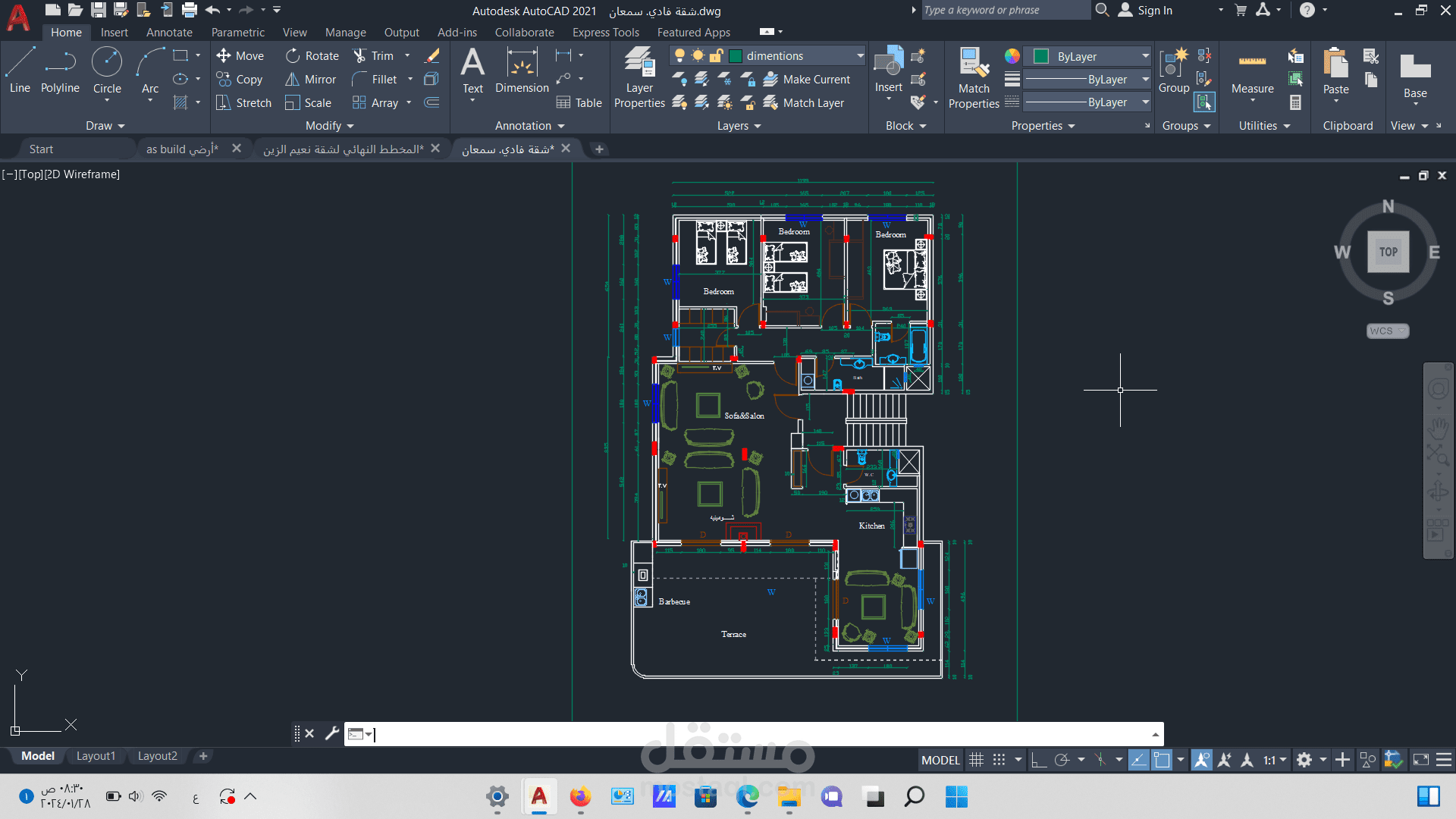The height and width of the screenshot is (819, 1456).
Task: Open the object color ByLayer dropdown
Action: (1145, 56)
